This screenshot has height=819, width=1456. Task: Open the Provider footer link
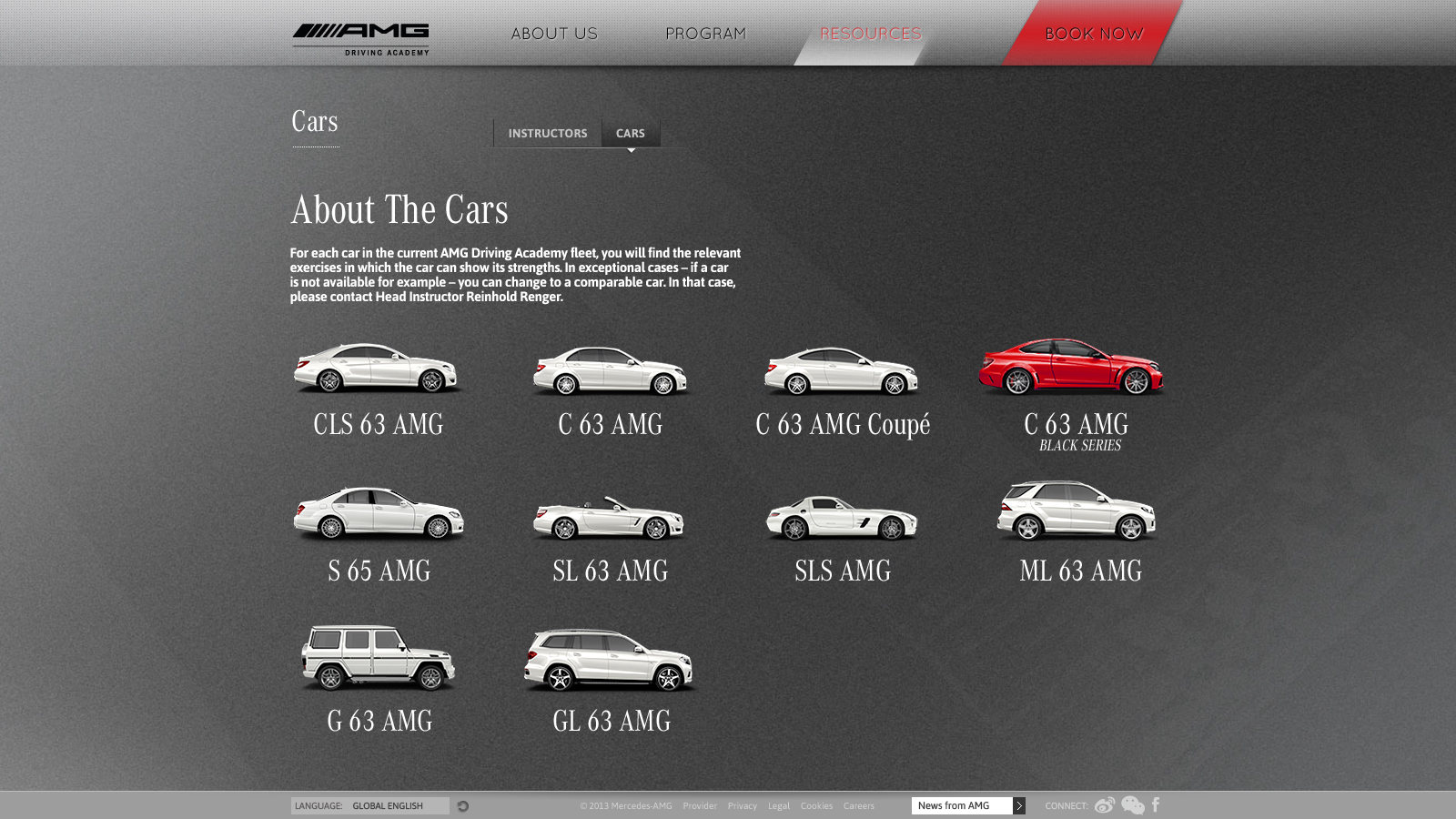(x=700, y=806)
